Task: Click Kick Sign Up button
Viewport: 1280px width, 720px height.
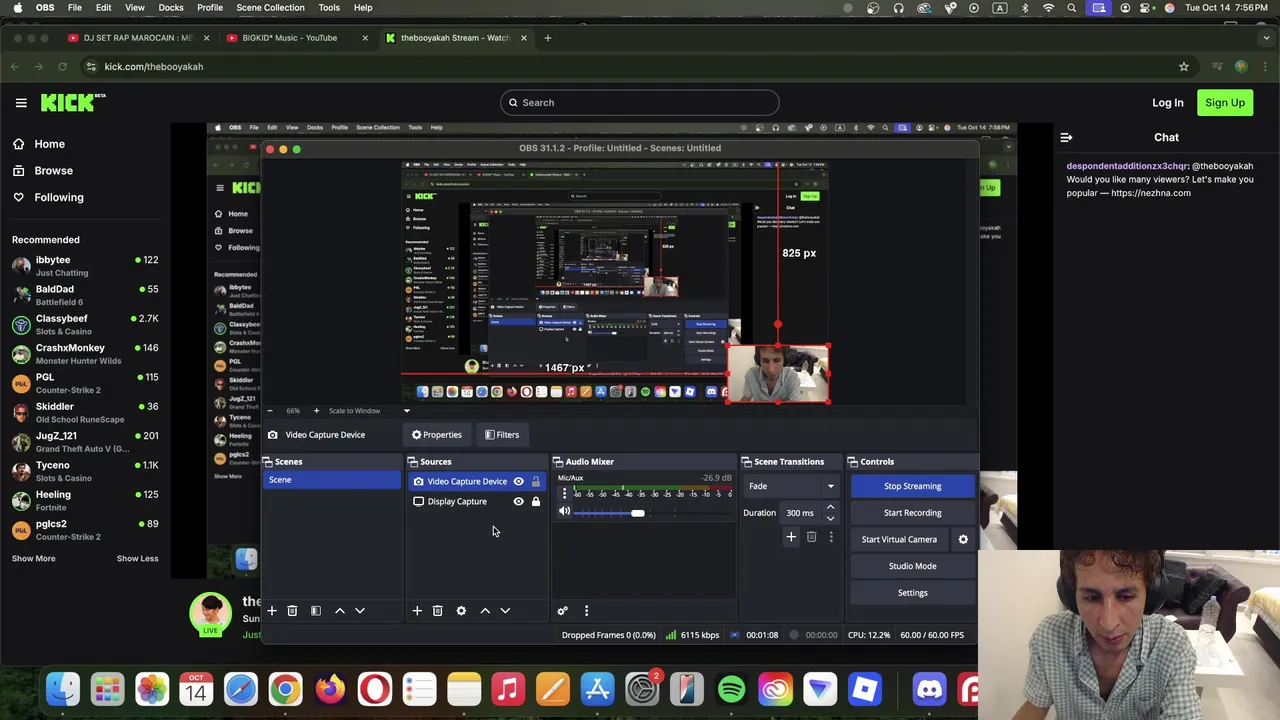Action: click(1225, 102)
